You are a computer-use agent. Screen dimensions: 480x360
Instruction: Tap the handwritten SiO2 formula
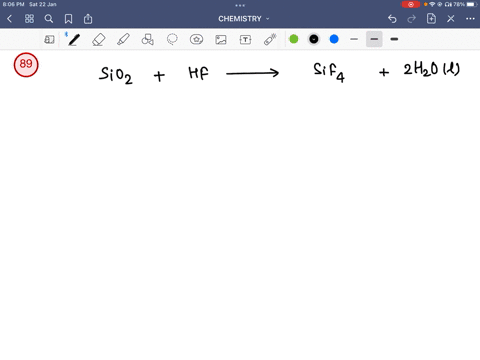click(x=116, y=75)
